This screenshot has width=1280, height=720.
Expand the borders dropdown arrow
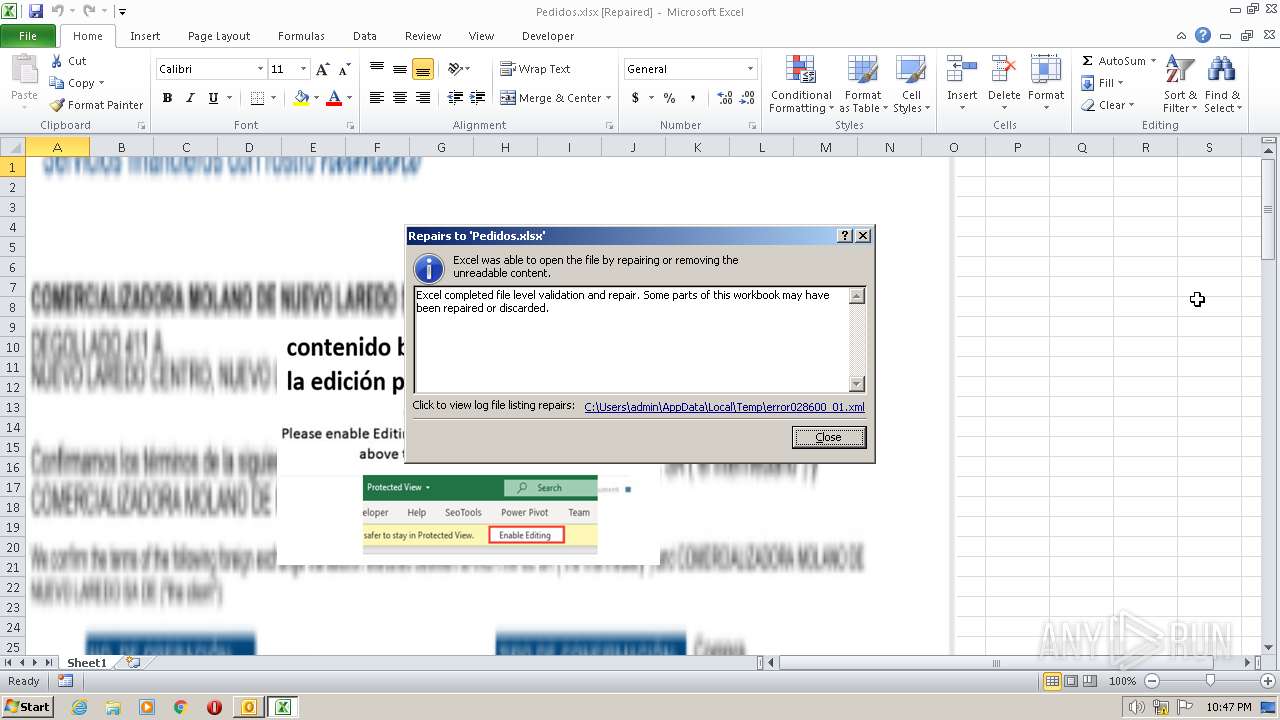tap(274, 98)
